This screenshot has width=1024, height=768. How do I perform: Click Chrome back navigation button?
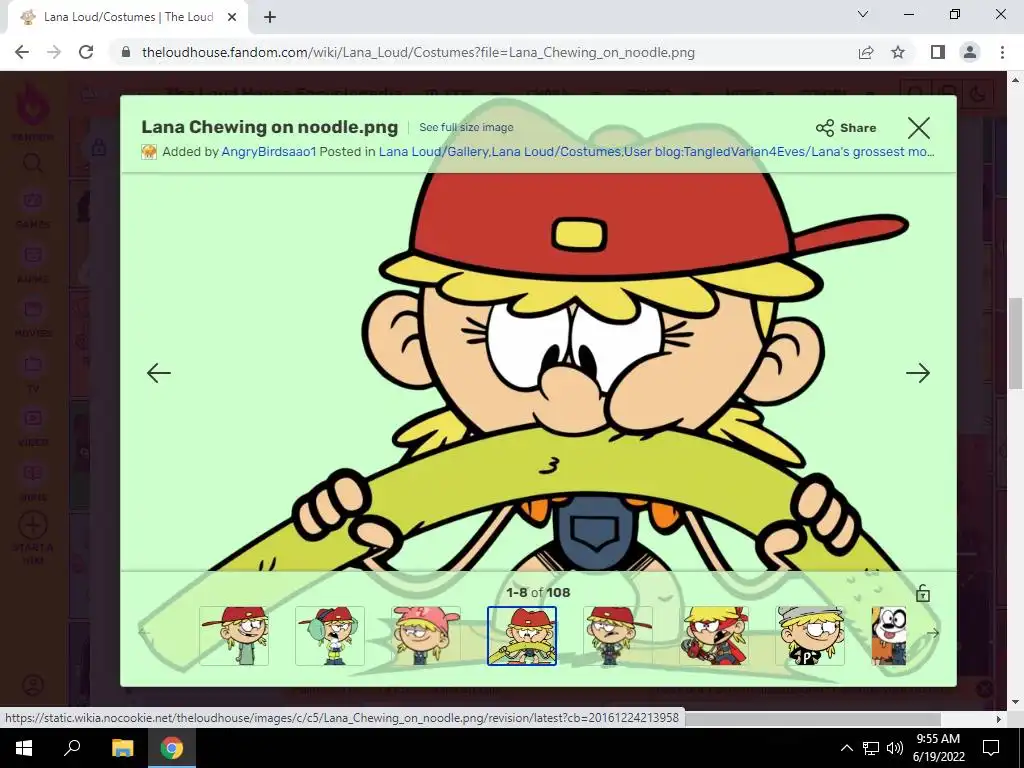[22, 52]
